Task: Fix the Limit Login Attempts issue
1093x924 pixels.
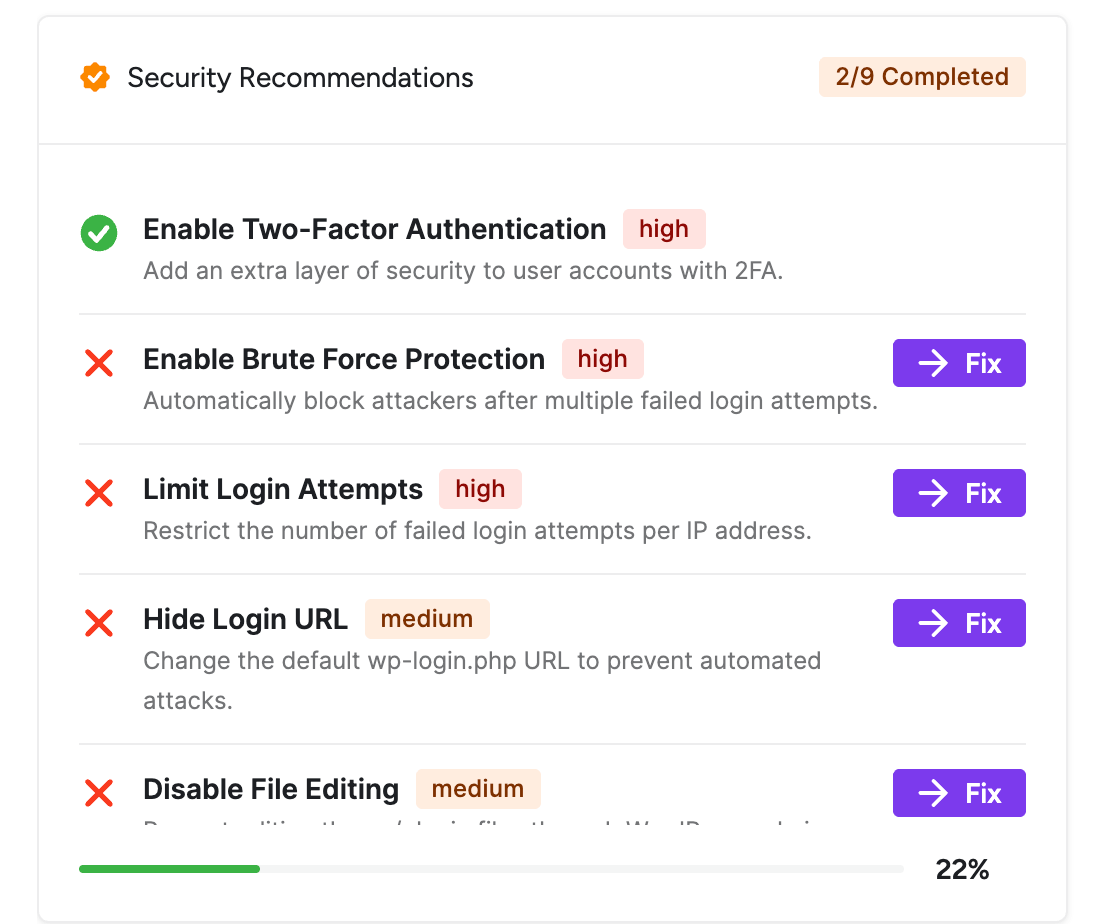Action: click(x=958, y=493)
